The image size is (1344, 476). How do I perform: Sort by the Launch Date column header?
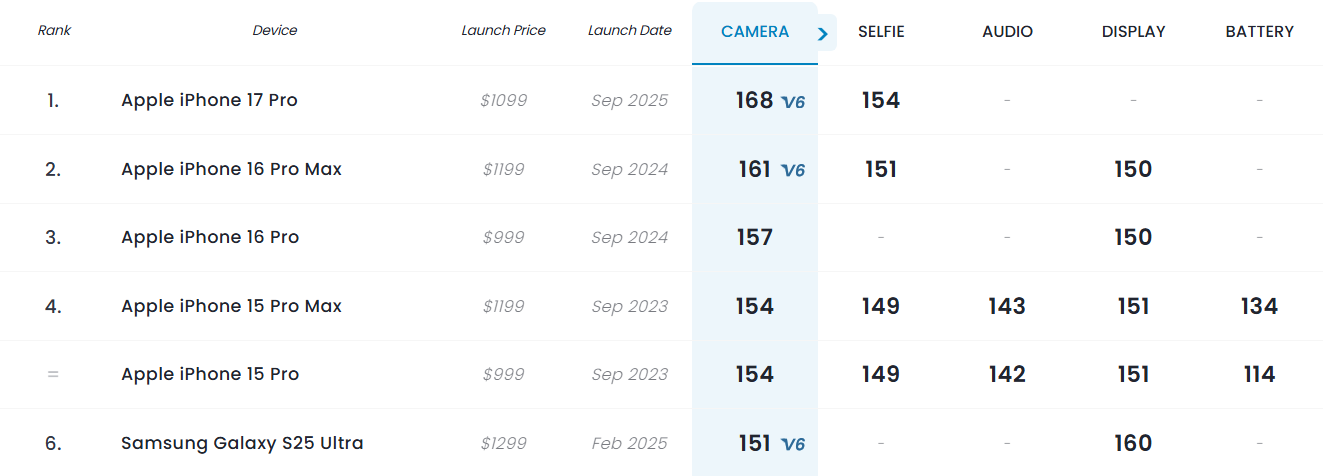(629, 30)
